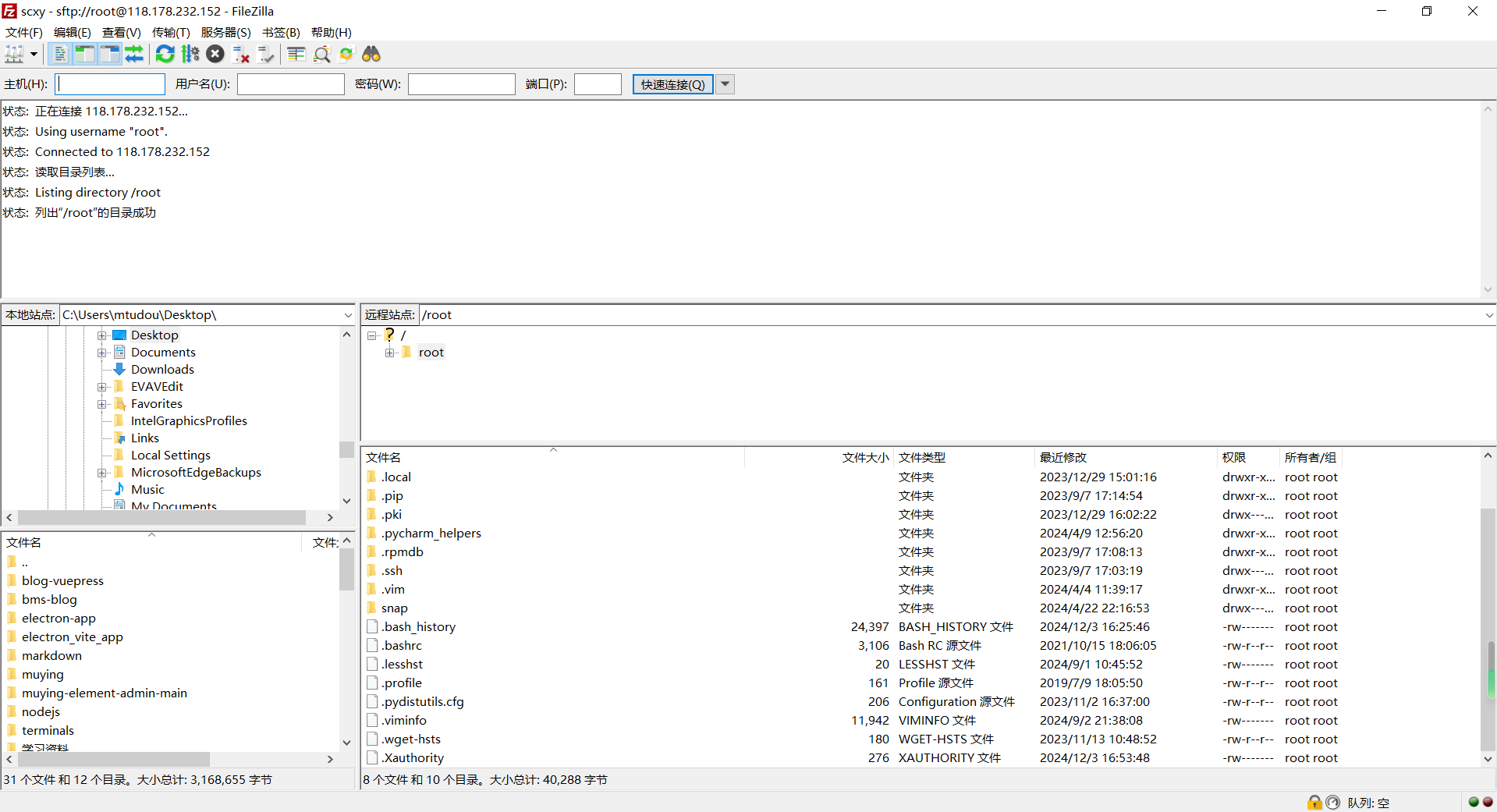
Task: Select the muying-element-admin-main local folder
Action: (105, 693)
